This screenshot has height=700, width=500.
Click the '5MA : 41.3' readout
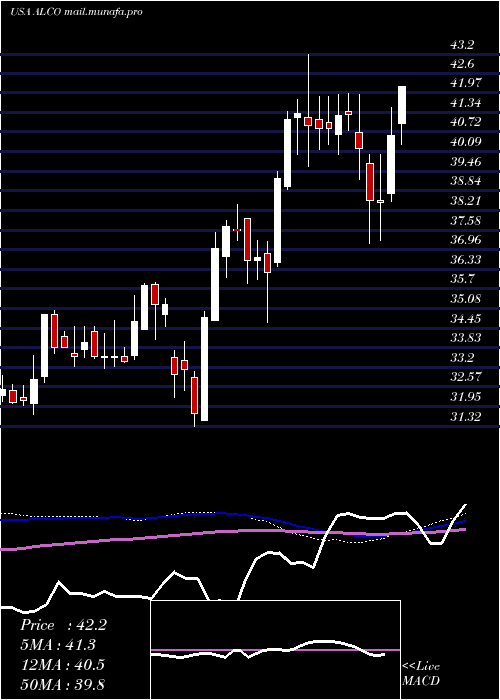[x=59, y=645]
